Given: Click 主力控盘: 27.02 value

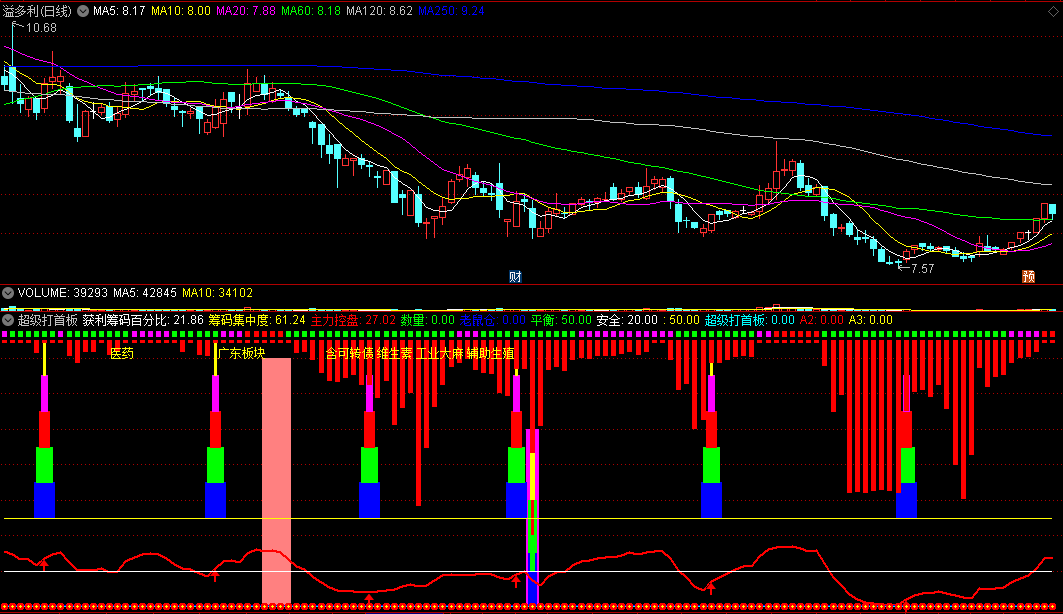Looking at the screenshot, I should [353, 320].
